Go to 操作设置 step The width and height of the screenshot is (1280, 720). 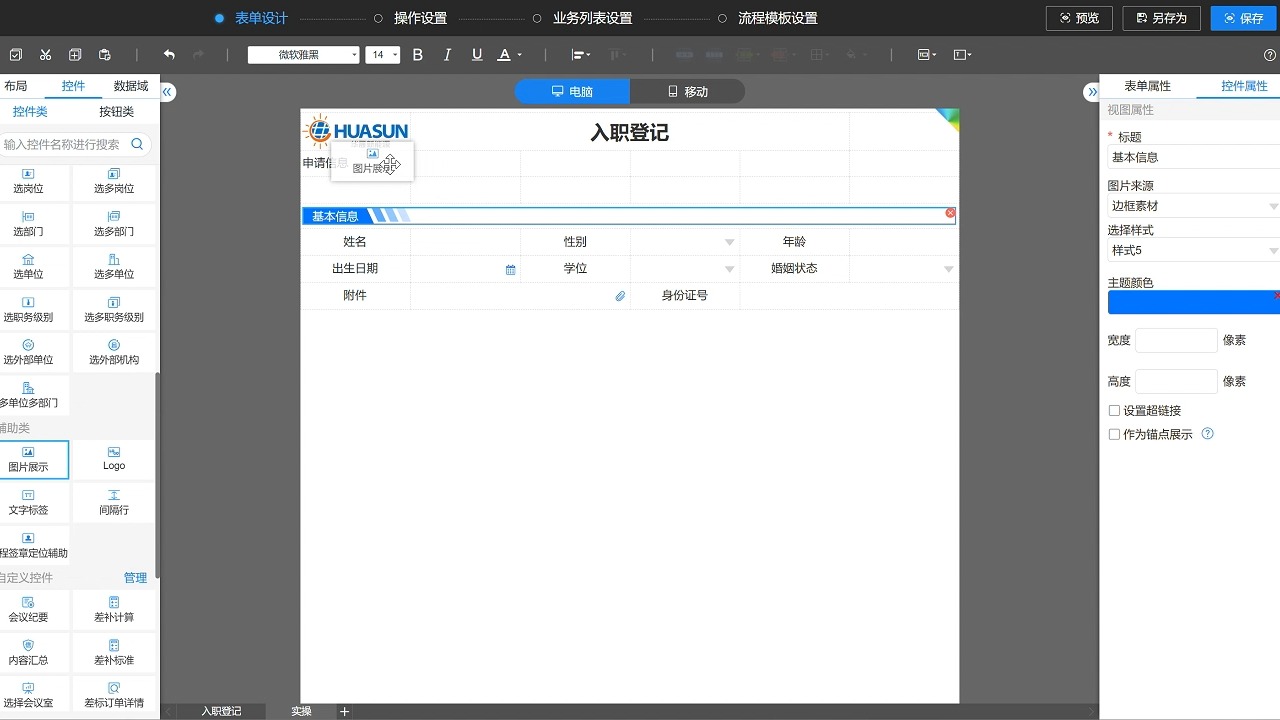pyautogui.click(x=420, y=18)
